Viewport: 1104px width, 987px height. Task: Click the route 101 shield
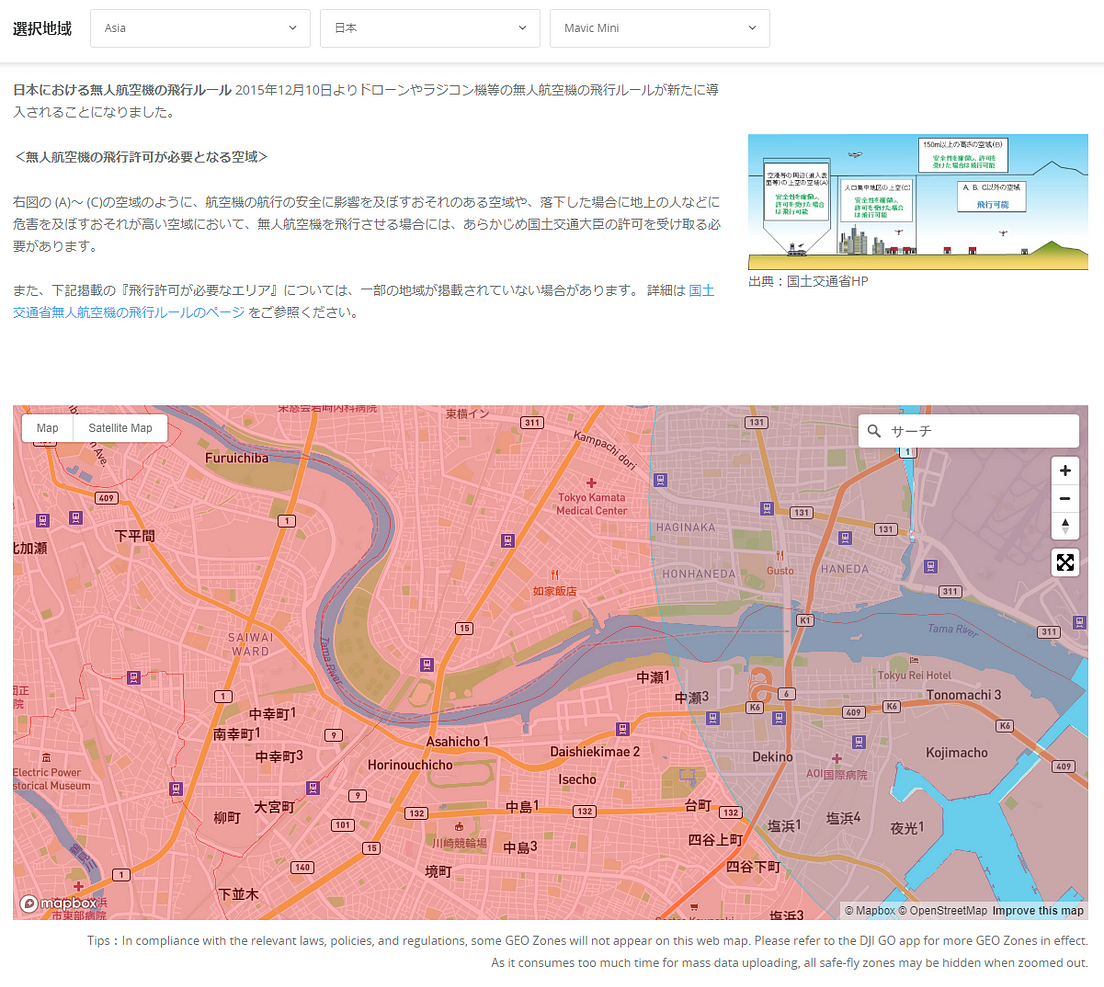click(x=343, y=824)
